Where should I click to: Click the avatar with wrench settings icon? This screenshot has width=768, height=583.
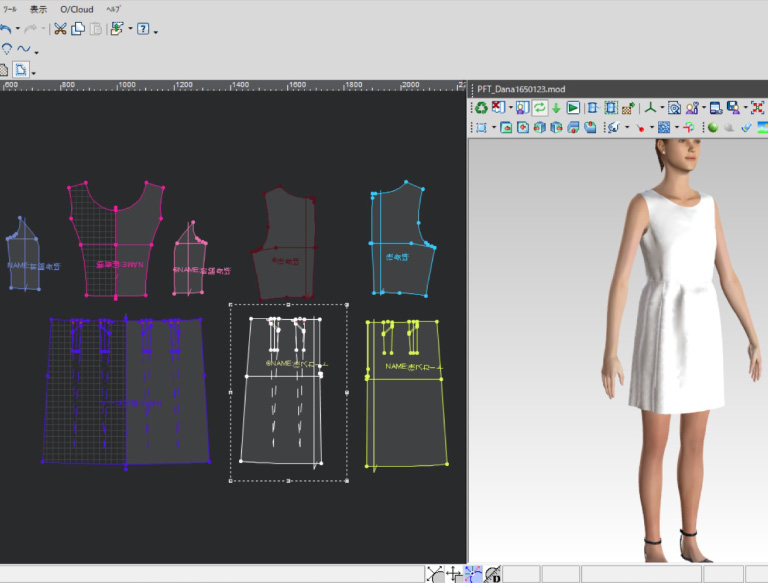[x=692, y=107]
